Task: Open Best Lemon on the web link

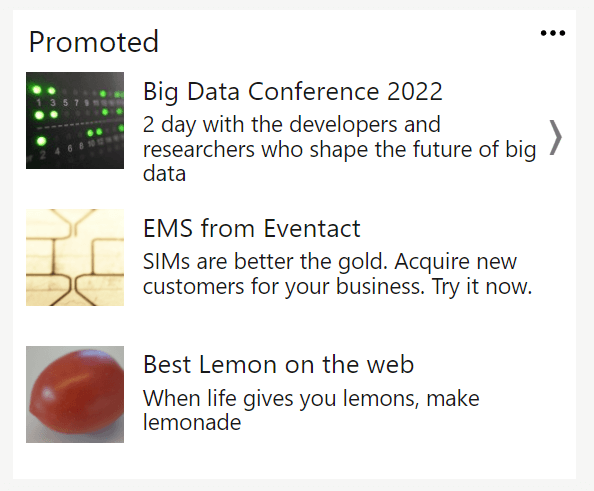Action: coord(278,364)
